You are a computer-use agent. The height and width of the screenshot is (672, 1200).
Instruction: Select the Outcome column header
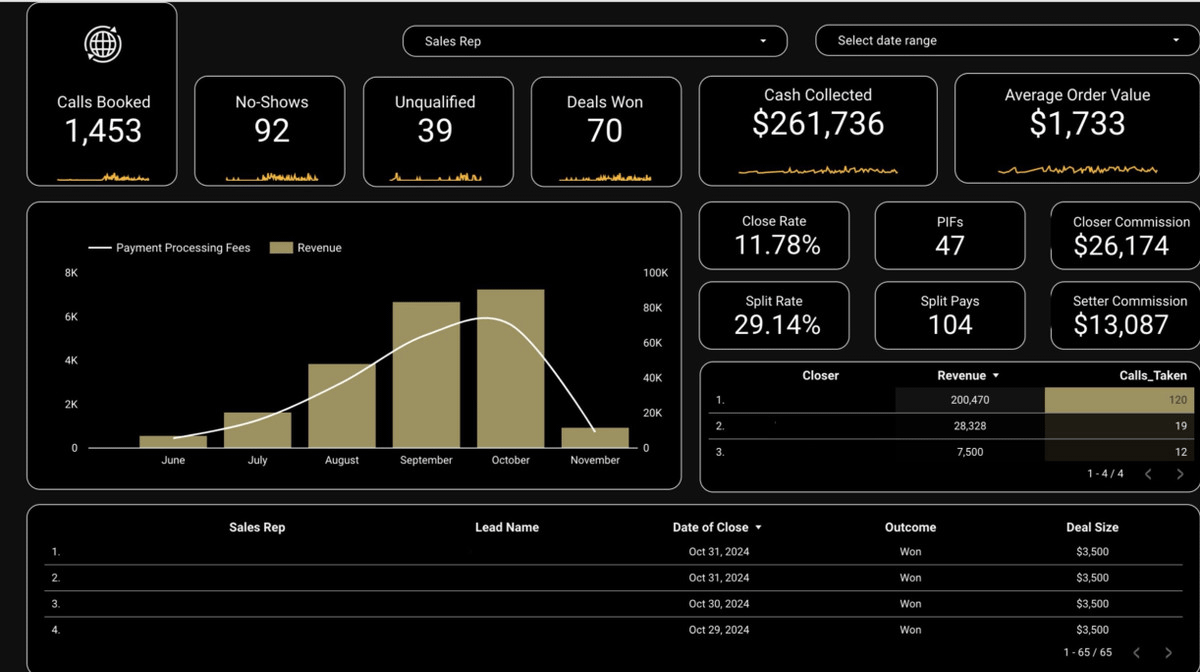pyautogui.click(x=910, y=527)
